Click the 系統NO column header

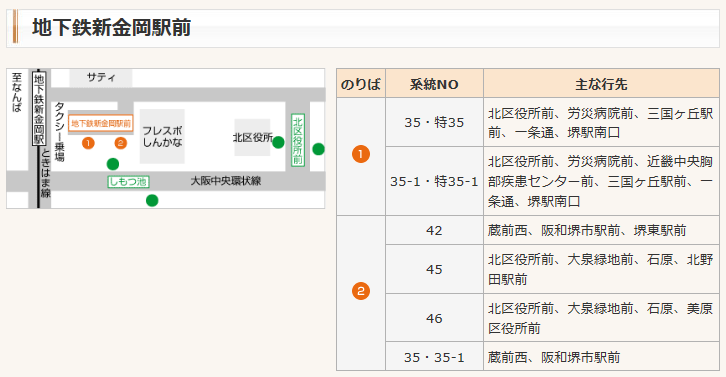coord(434,84)
